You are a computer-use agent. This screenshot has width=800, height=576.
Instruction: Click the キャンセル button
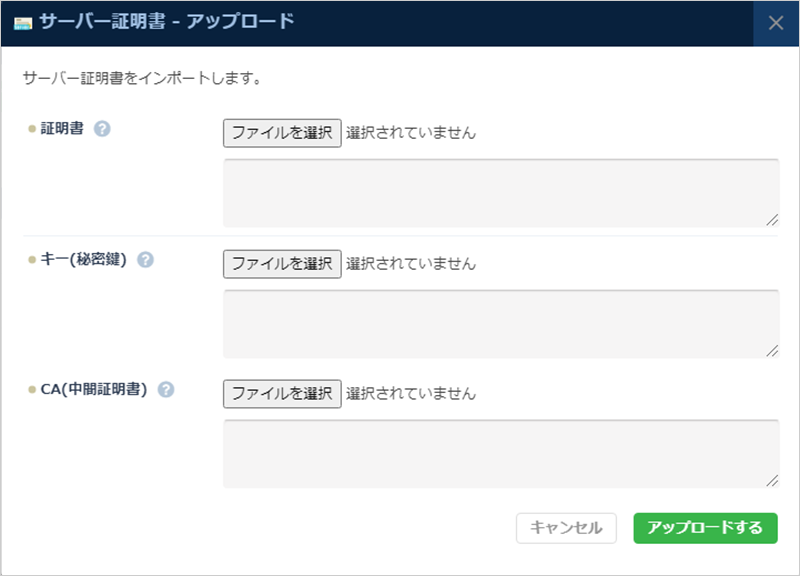click(565, 528)
